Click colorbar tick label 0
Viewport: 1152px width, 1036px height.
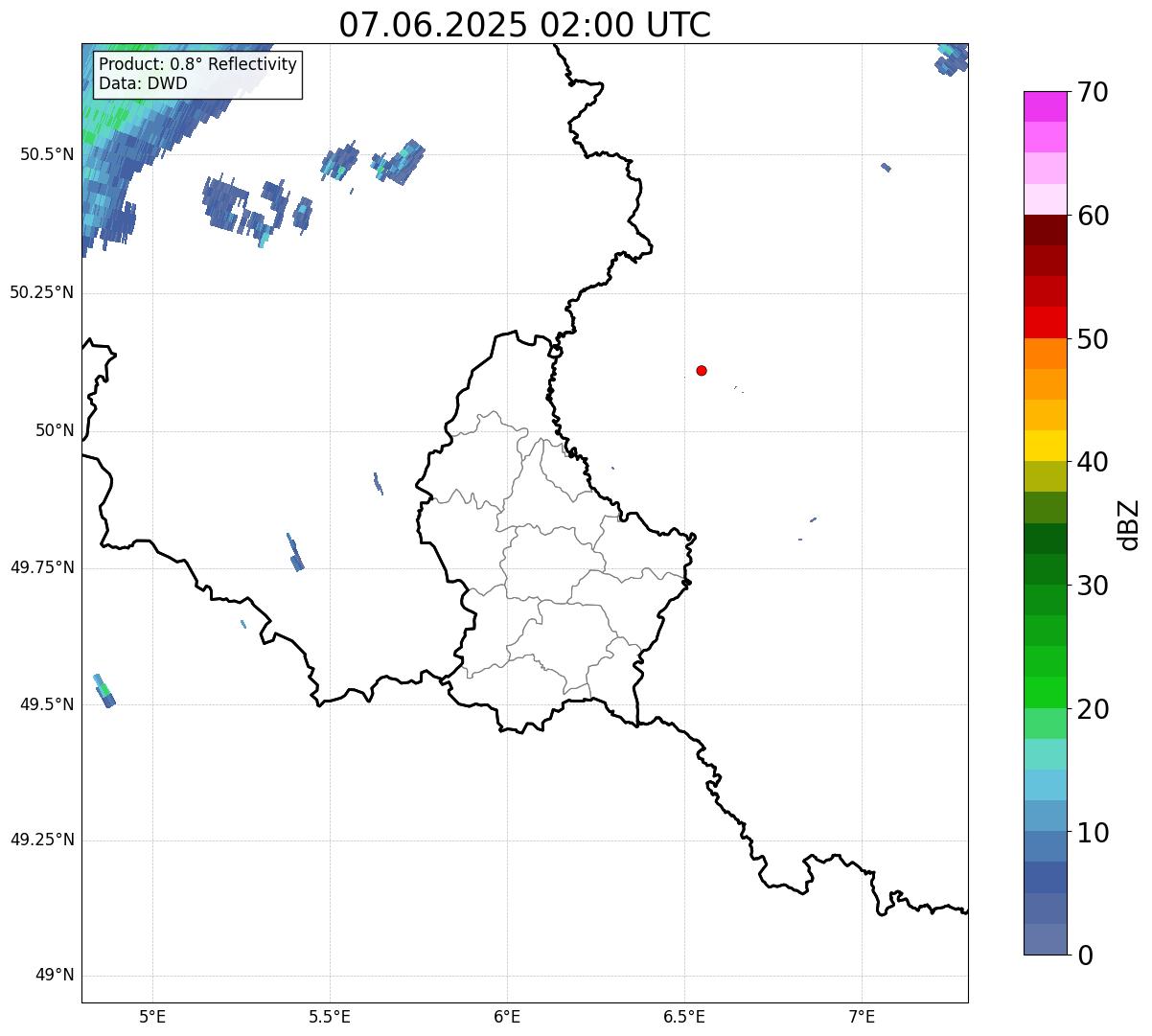click(x=1085, y=955)
